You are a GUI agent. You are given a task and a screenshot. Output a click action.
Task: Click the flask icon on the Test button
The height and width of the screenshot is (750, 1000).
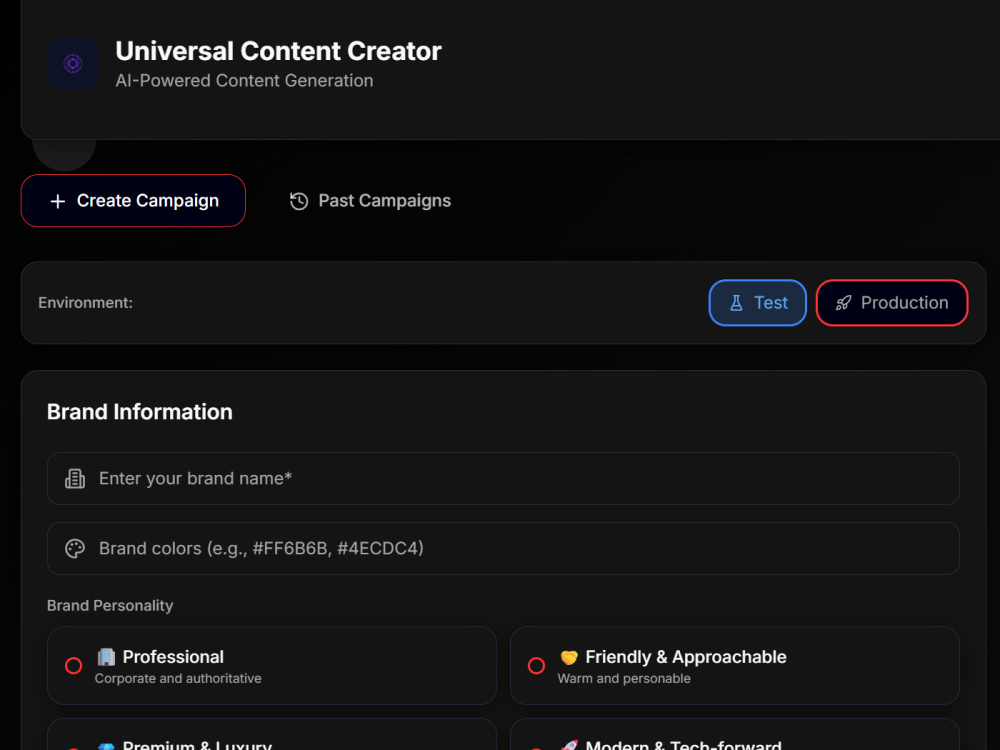(736, 303)
